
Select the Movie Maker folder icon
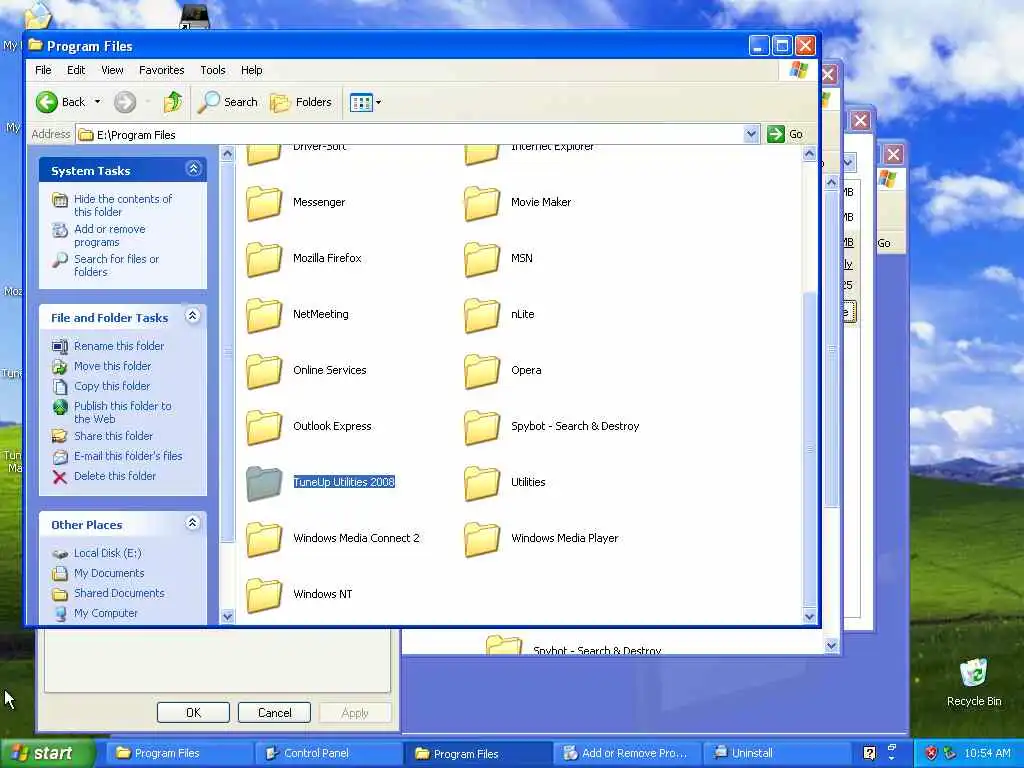[x=482, y=202]
